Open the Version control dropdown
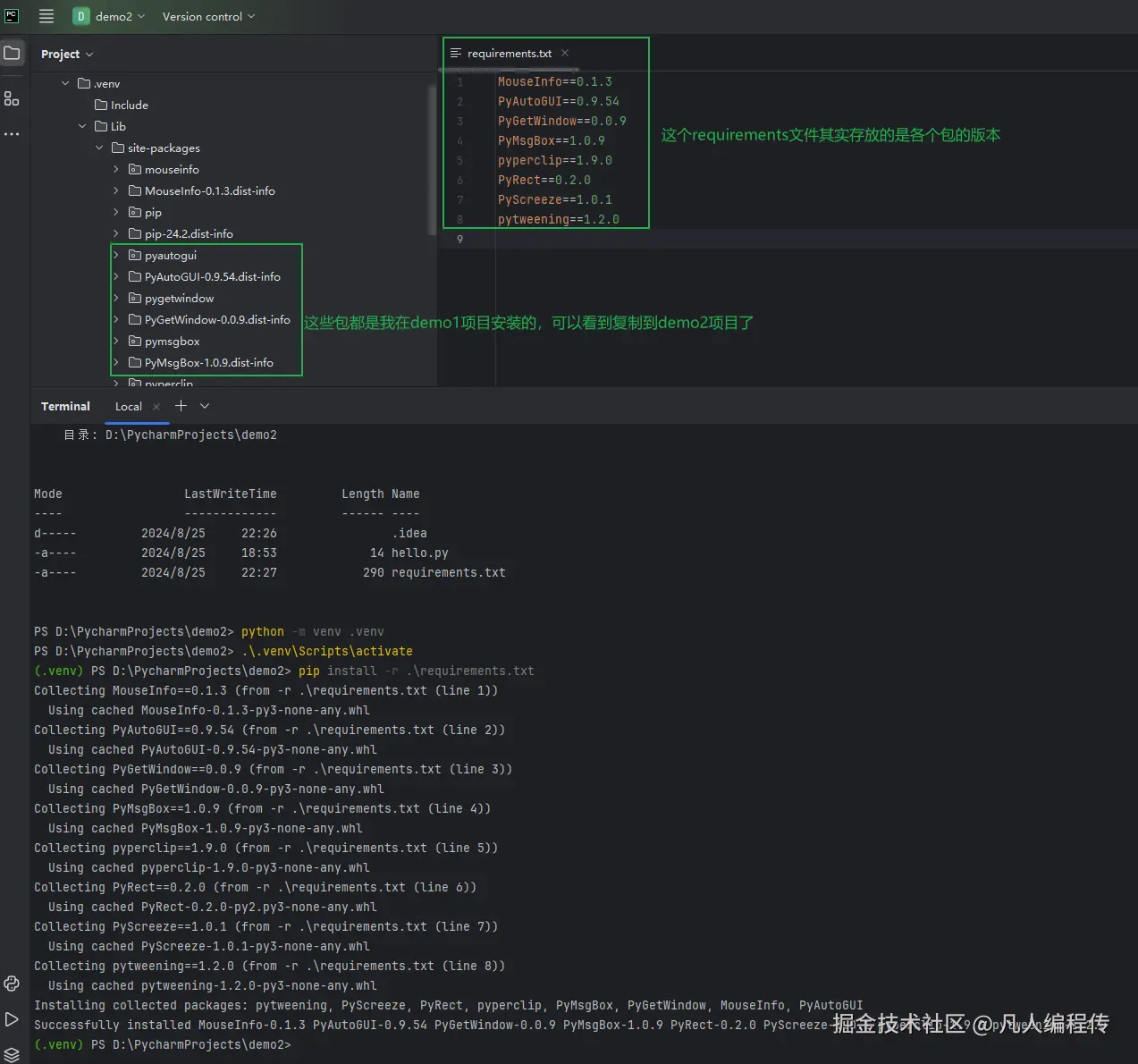1138x1064 pixels. [x=208, y=16]
